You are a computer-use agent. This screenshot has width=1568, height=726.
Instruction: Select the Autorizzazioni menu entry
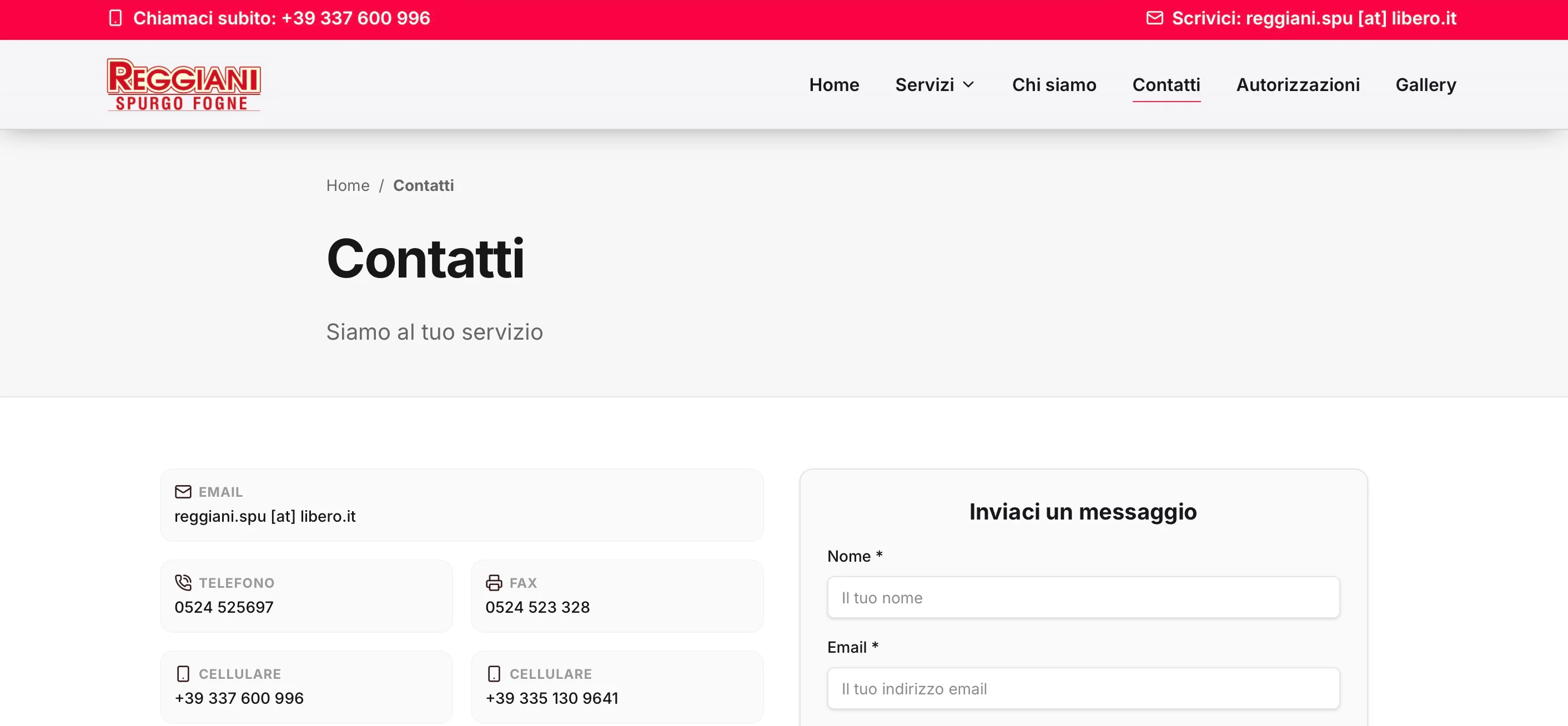pos(1298,84)
